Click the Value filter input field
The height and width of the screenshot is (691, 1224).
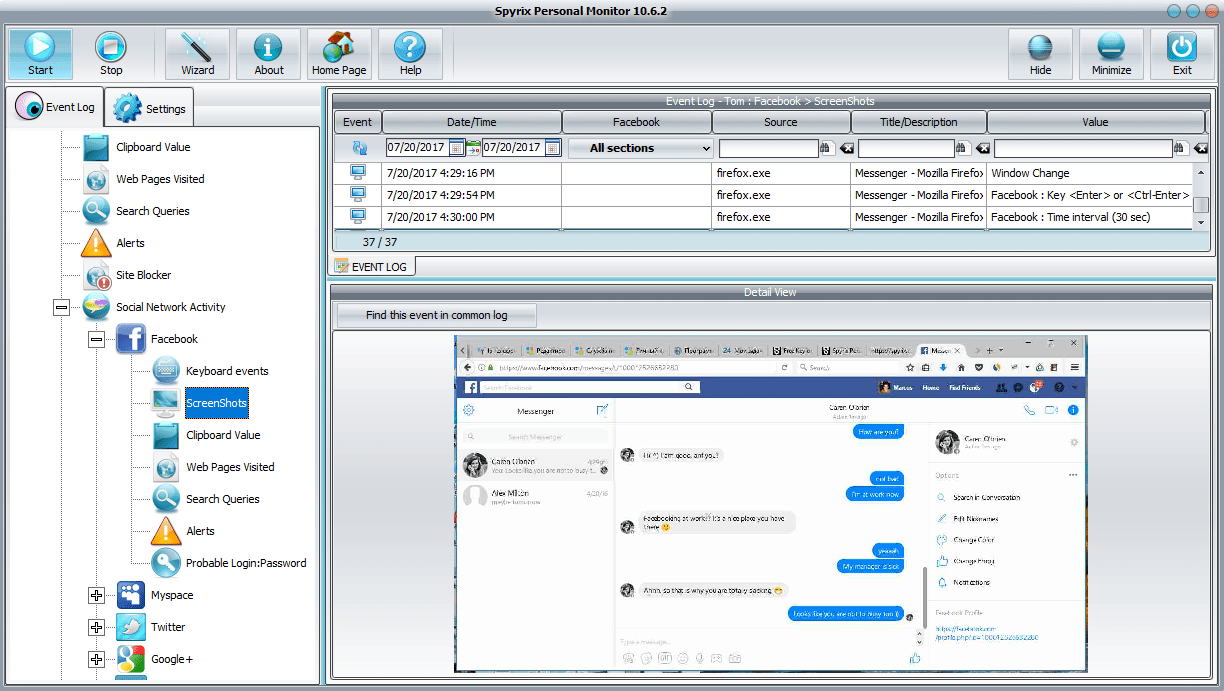point(1084,148)
